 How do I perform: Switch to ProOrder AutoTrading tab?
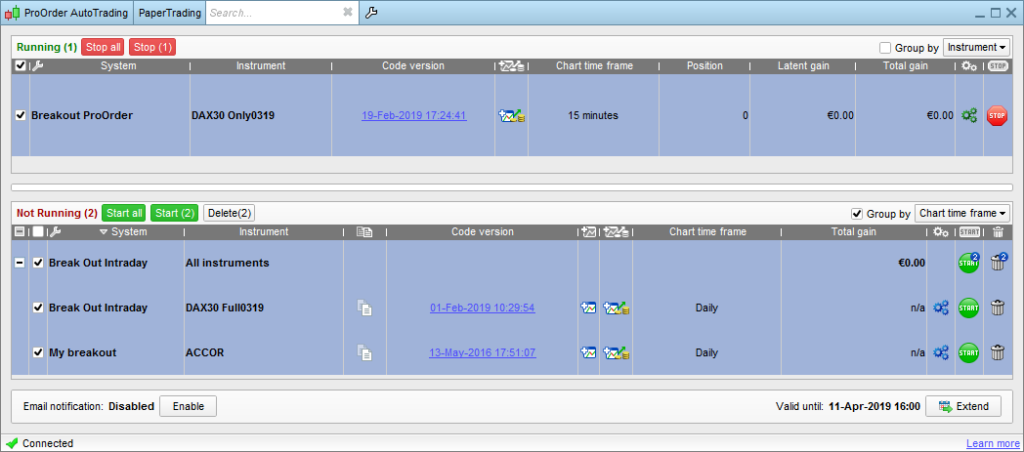tap(68, 12)
